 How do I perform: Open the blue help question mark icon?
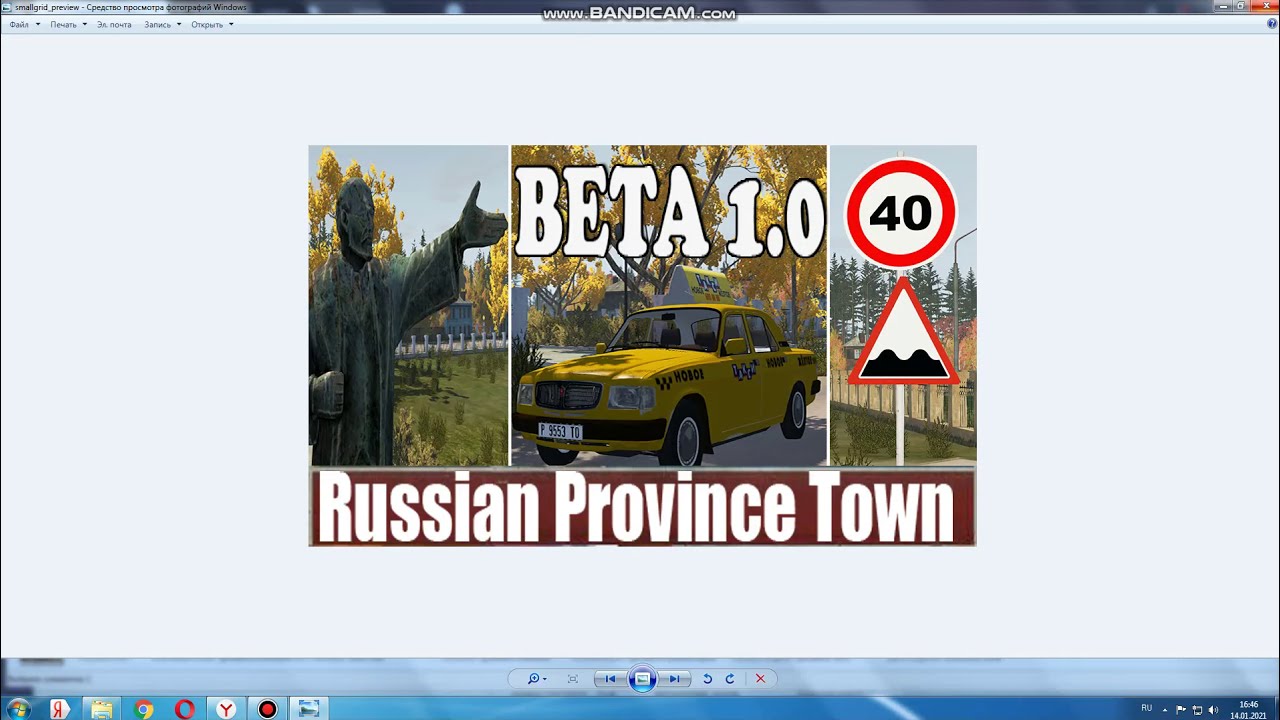click(1272, 24)
